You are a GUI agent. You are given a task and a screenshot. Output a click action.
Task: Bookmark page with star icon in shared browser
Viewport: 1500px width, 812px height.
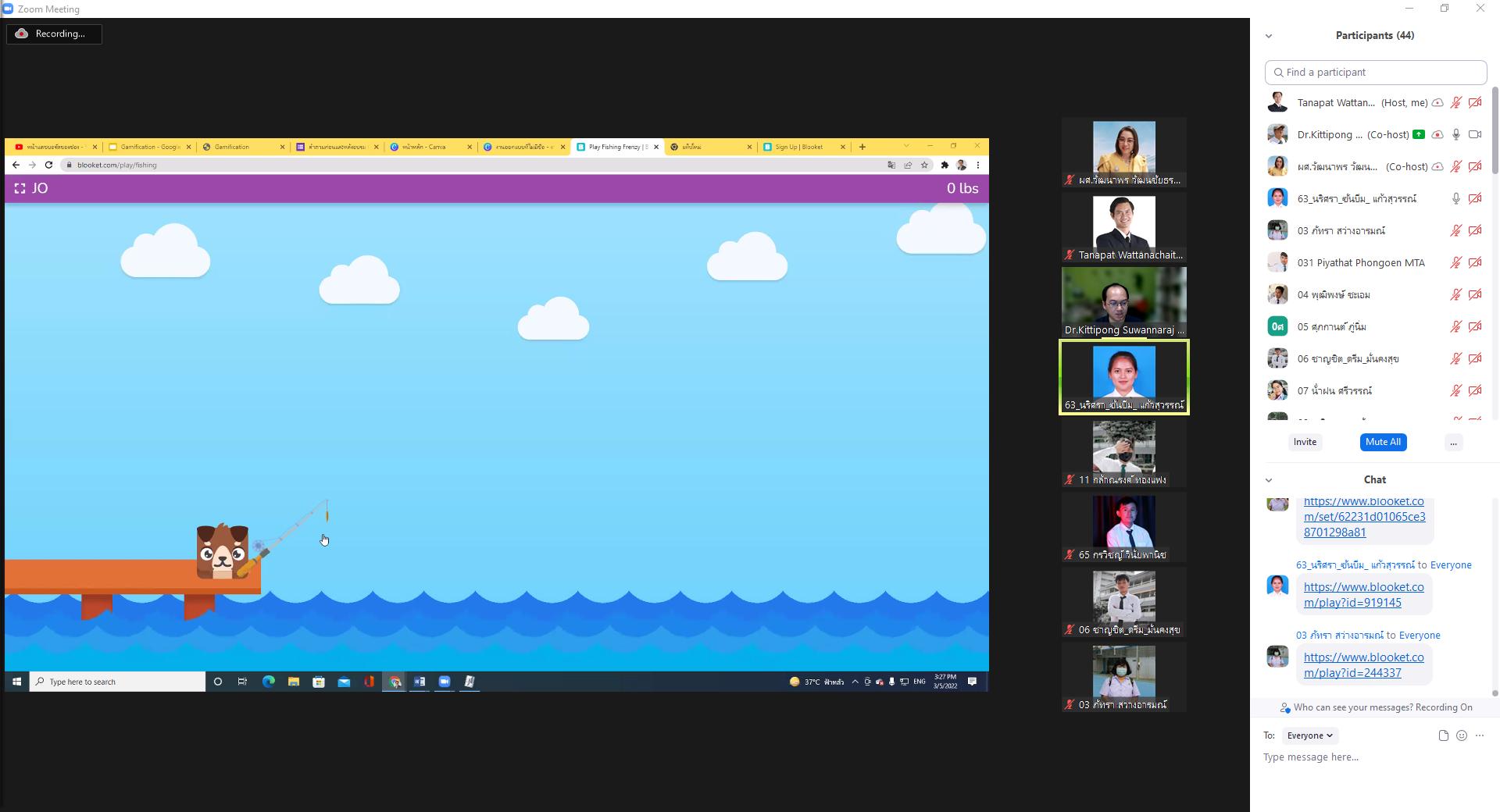924,165
